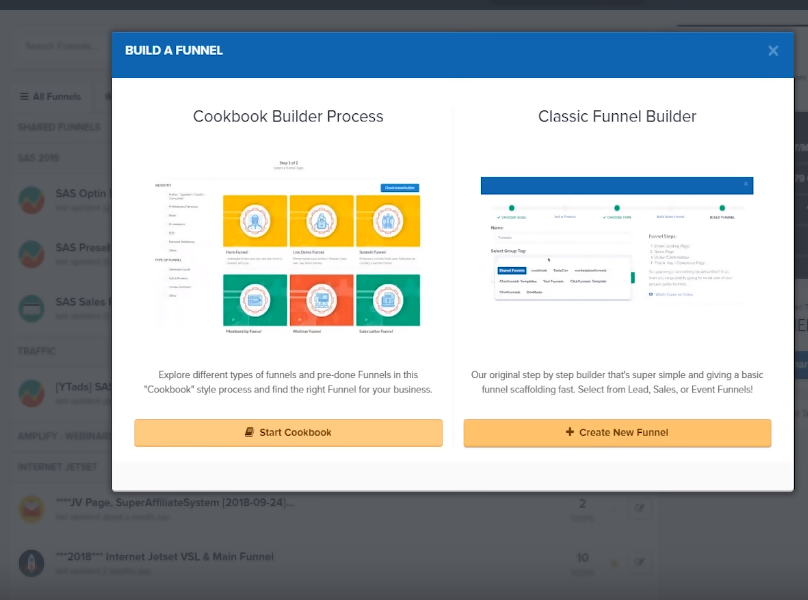Click the star icon on Internet Jetset row

click(614, 563)
